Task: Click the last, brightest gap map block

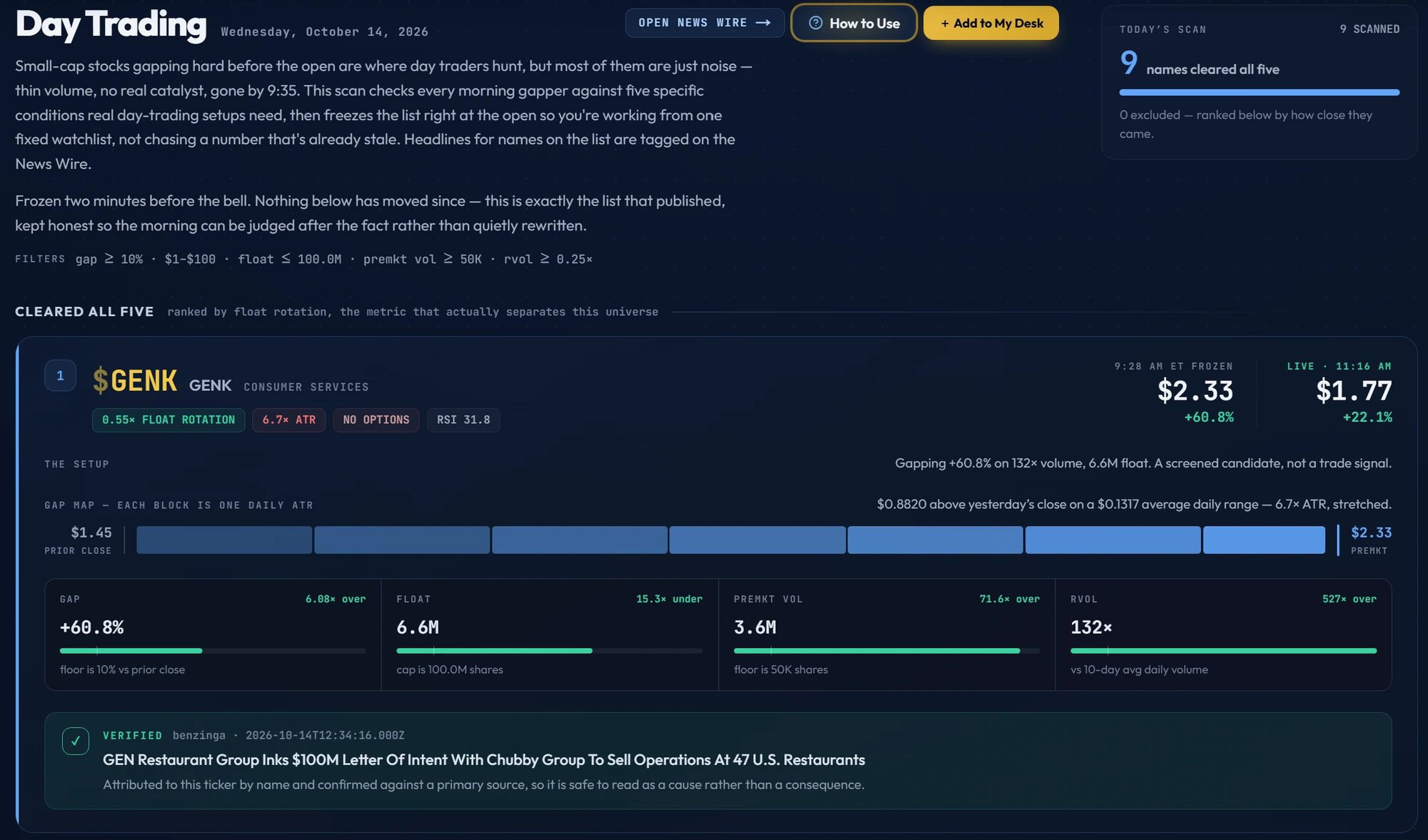Action: [1264, 540]
